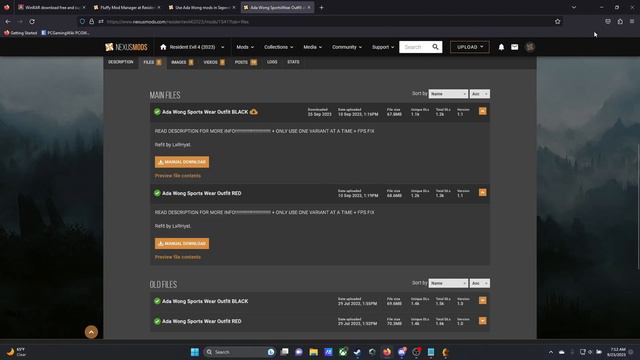Switch to Use Ada Wong mods tab
The height and width of the screenshot is (360, 640).
point(202,7)
